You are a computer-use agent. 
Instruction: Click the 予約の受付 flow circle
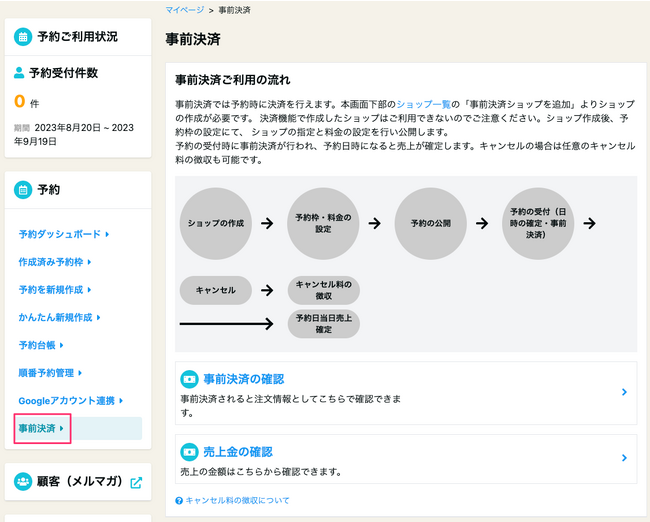538,223
